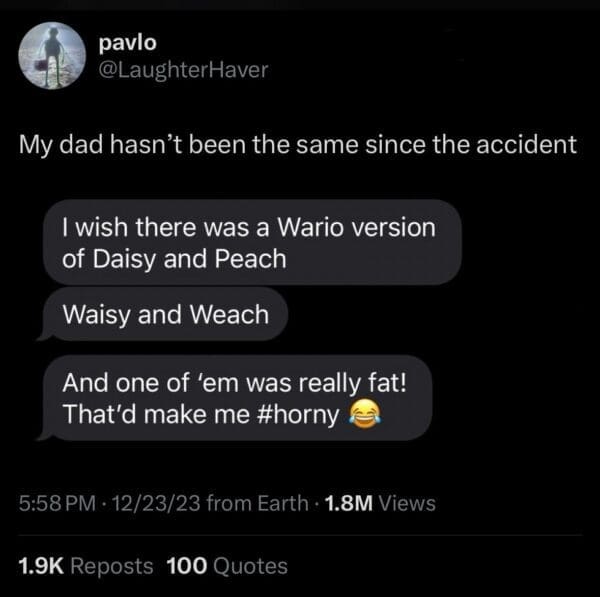Screen dimensions: 600x597
Task: Click the display name pavlo
Action: point(128,42)
